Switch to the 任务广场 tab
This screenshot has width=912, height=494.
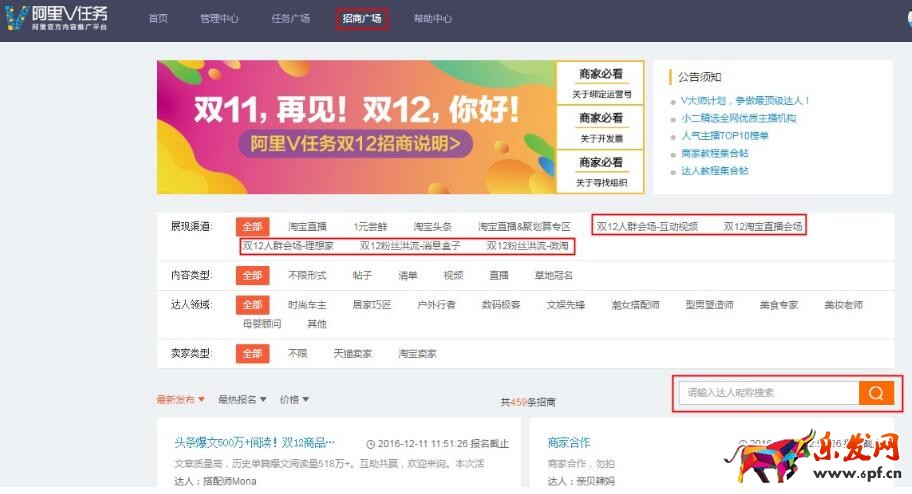(x=290, y=19)
